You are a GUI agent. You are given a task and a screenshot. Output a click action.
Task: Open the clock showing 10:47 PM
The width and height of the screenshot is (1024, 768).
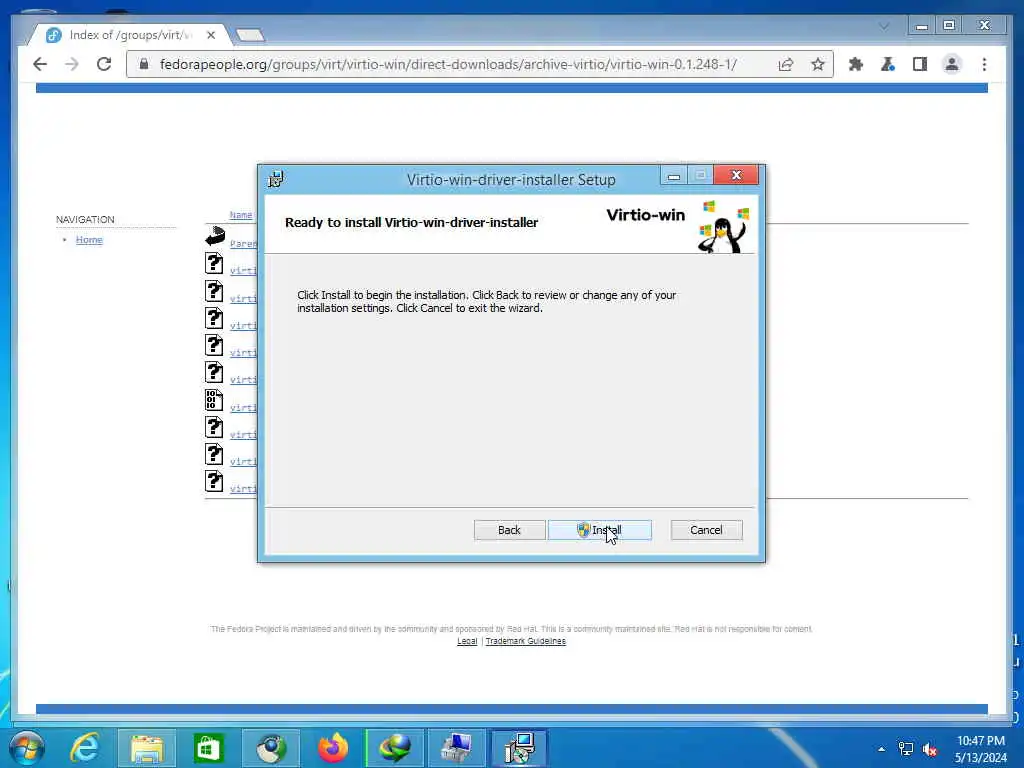click(x=981, y=749)
